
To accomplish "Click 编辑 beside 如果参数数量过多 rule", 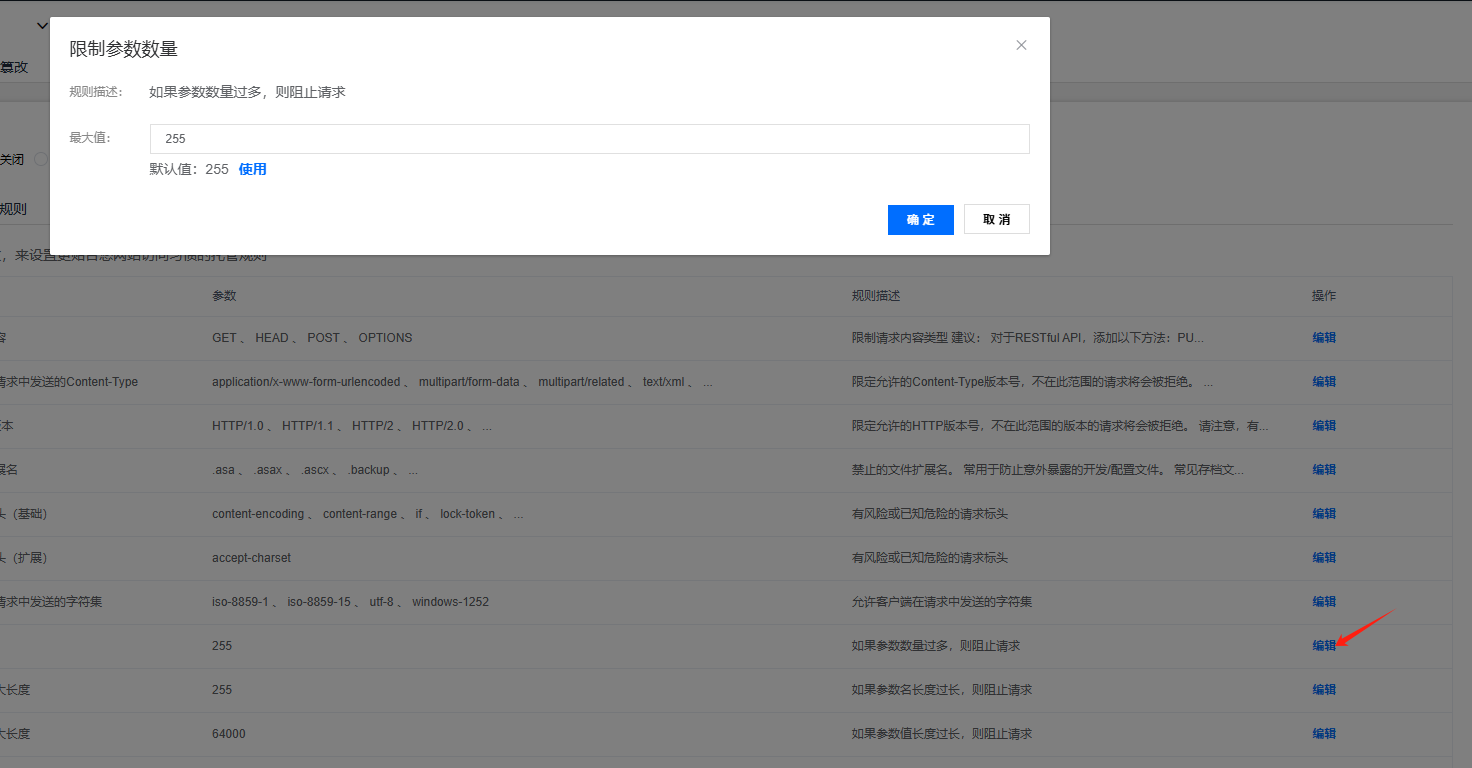I will click(1324, 646).
